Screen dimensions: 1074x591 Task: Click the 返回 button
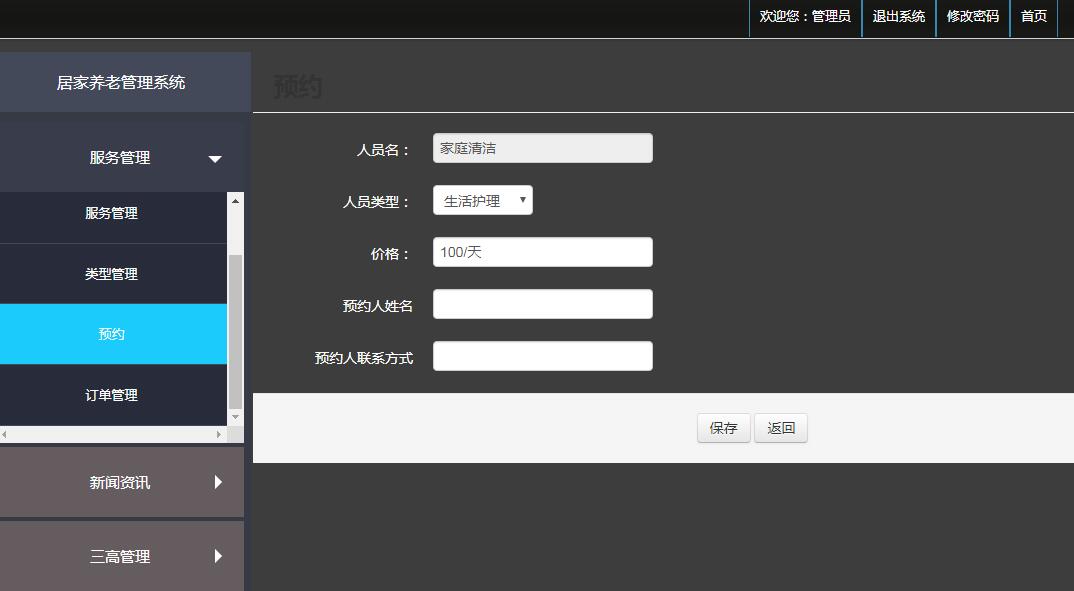[x=781, y=428]
